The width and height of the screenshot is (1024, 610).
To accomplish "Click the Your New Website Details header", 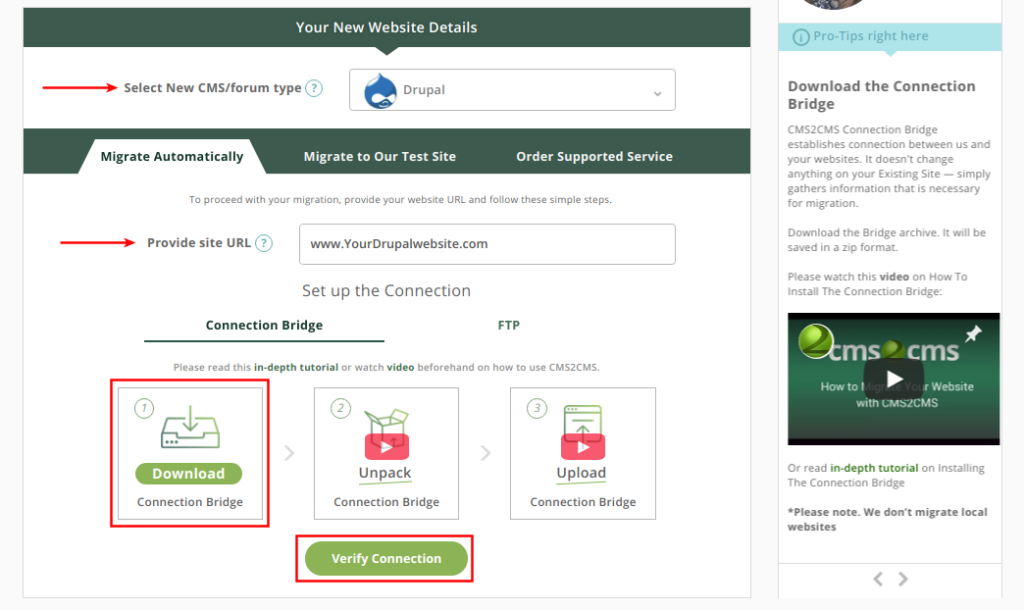I will click(x=387, y=27).
